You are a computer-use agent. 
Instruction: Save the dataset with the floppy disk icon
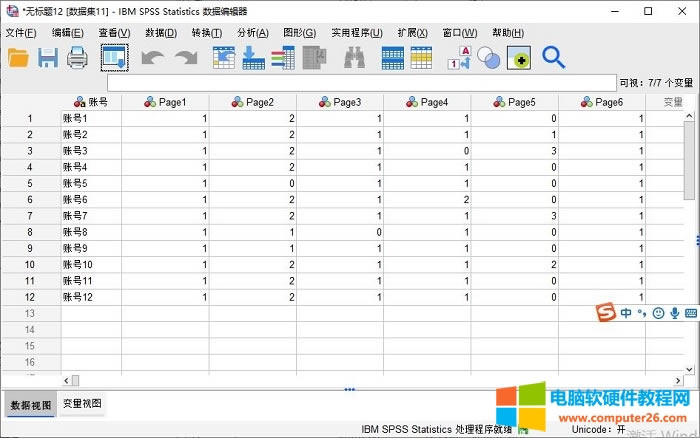point(48,58)
